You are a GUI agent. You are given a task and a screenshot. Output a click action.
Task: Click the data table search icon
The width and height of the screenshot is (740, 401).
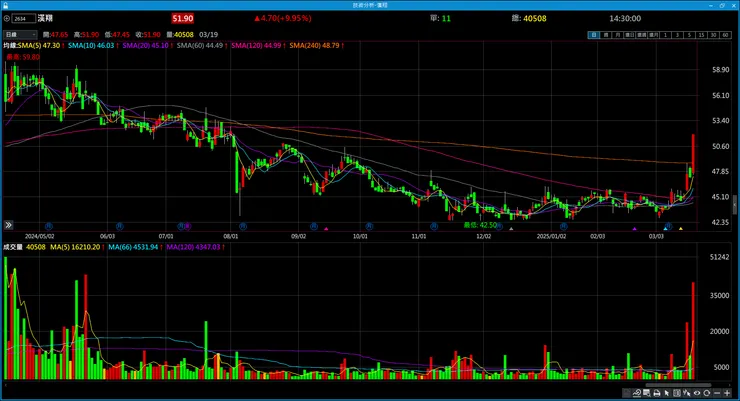click(647, 393)
